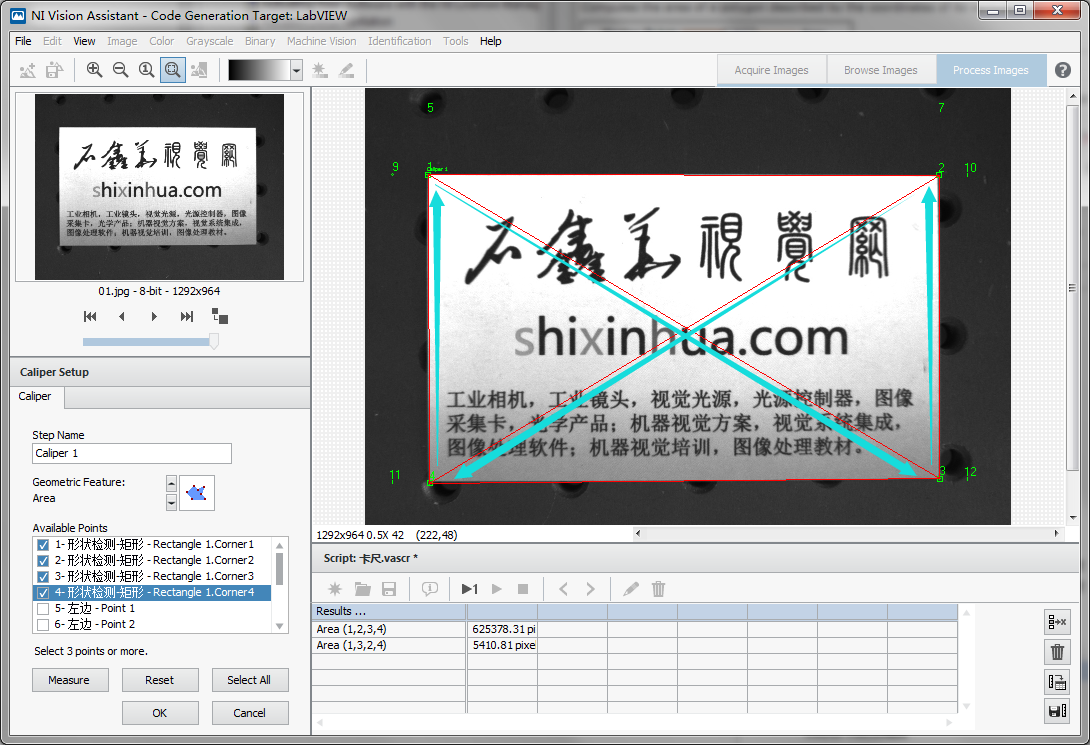This screenshot has width=1090, height=745.
Task: Click Geometric Feature up arrow
Action: (171, 483)
